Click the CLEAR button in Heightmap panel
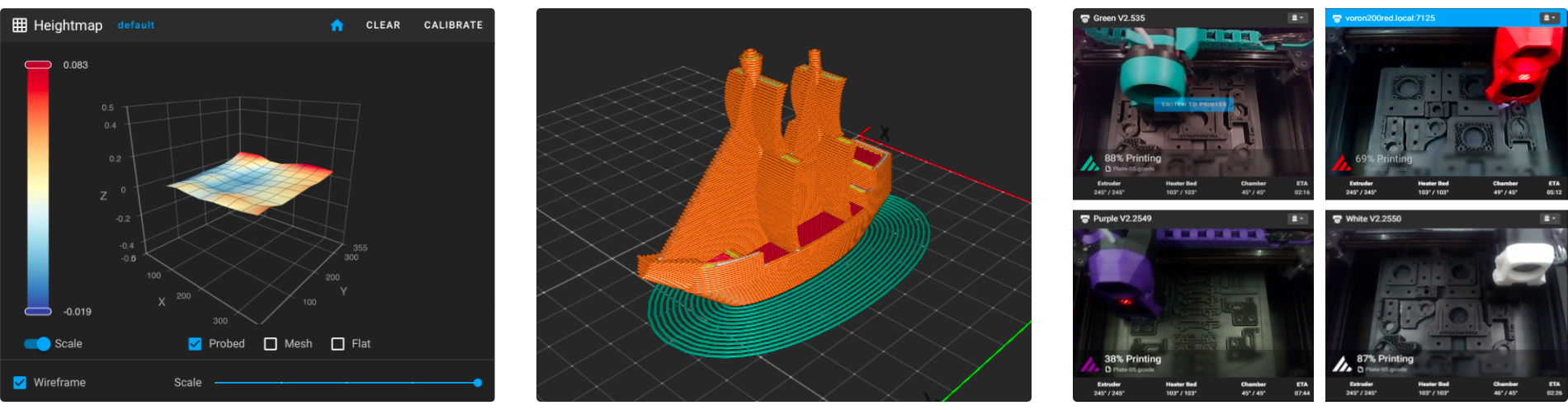Screen dimensions: 1568x410 383,26
